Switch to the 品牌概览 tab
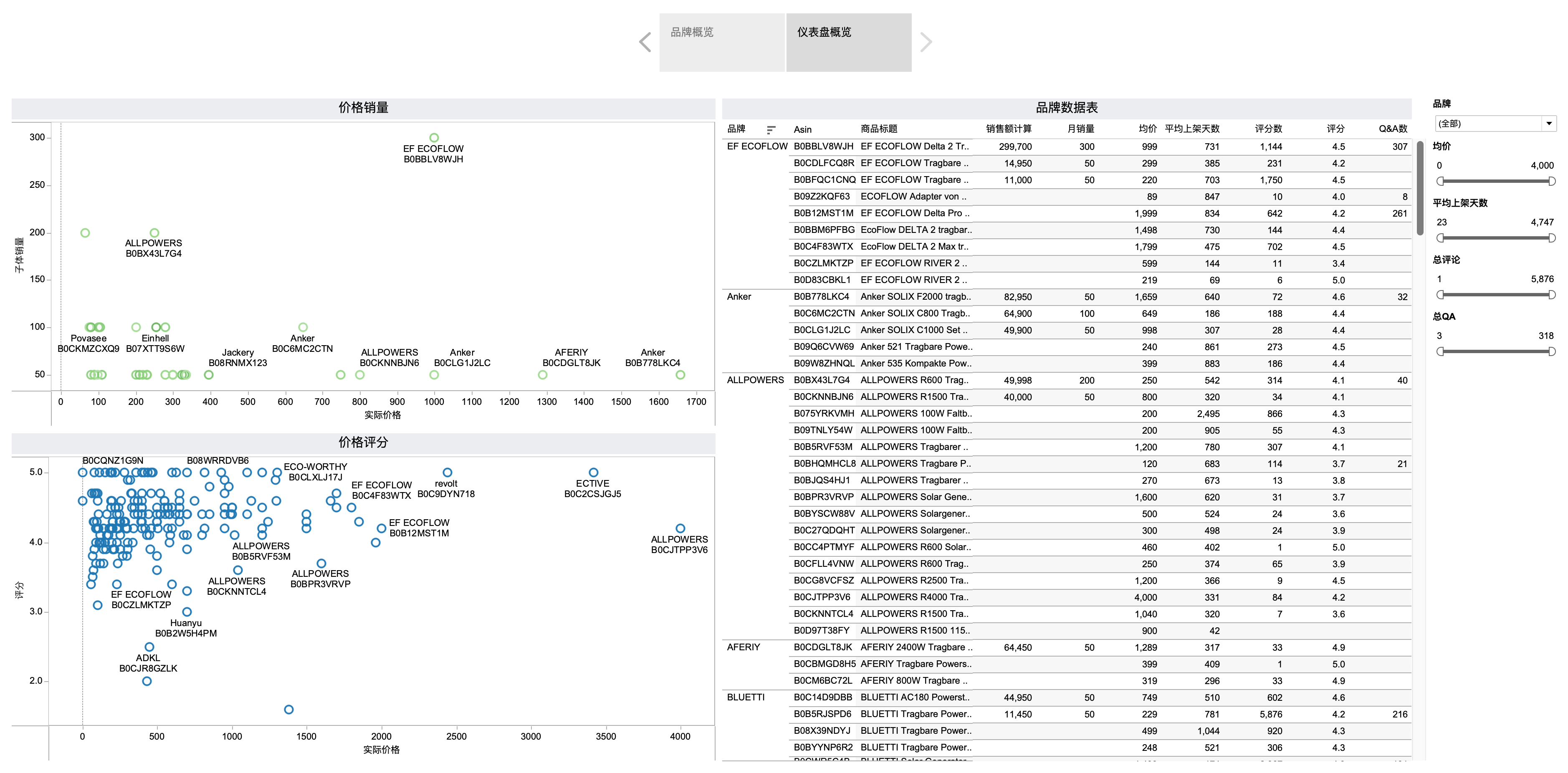 tap(722, 42)
